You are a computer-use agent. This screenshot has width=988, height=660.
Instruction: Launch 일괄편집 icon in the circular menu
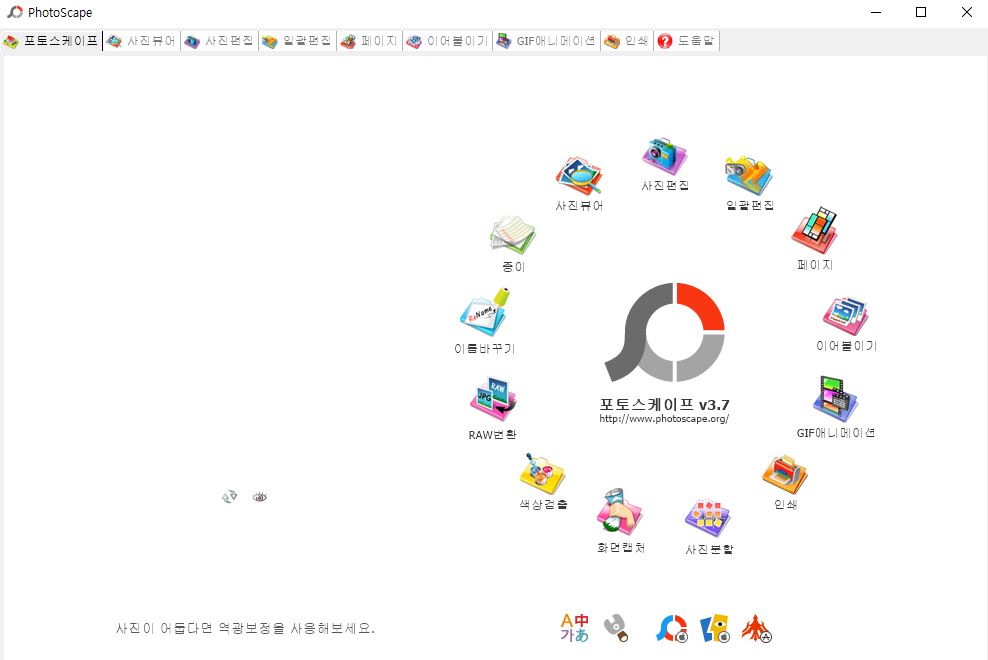[x=749, y=176]
